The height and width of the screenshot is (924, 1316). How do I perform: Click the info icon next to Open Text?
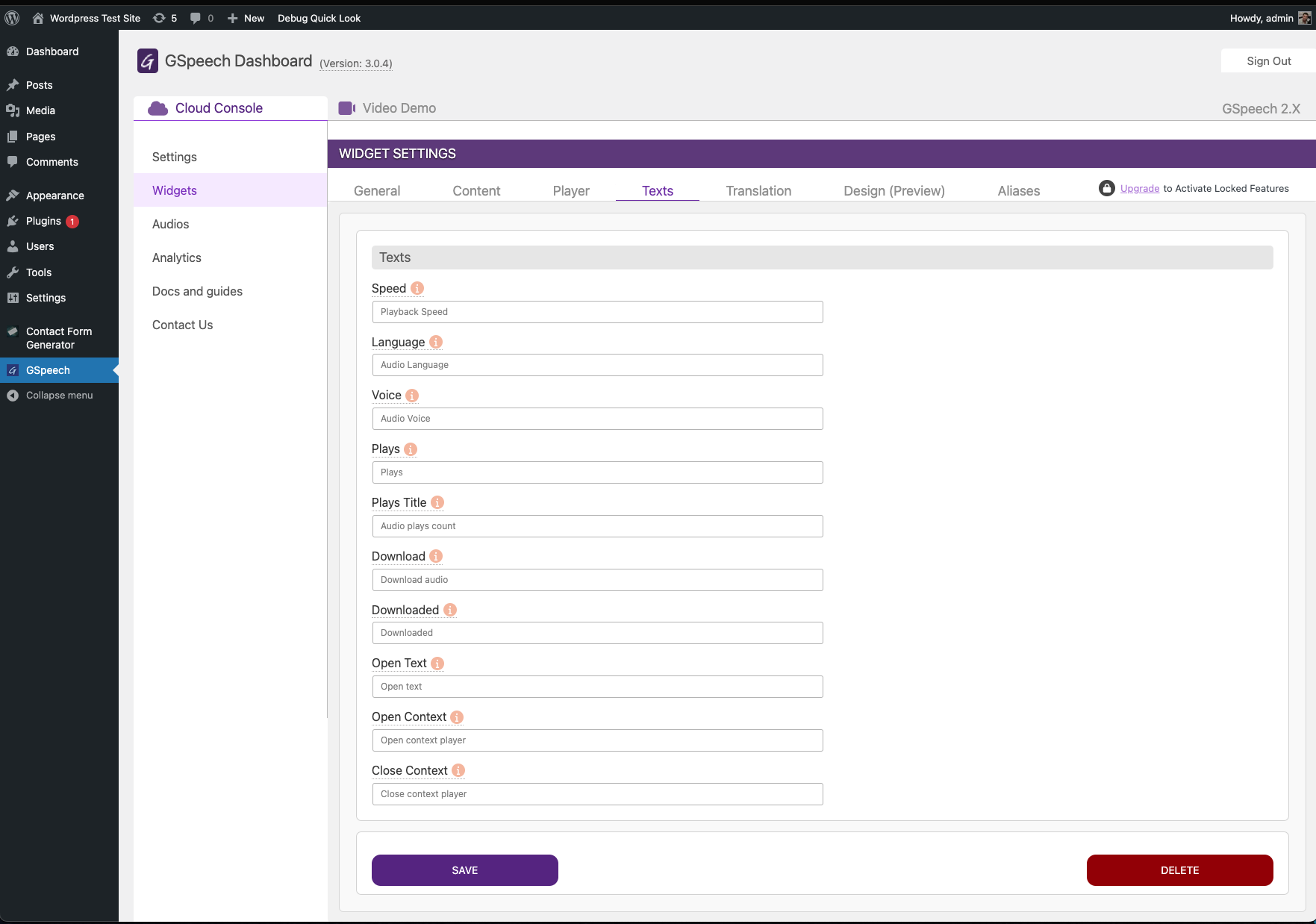pyautogui.click(x=437, y=663)
